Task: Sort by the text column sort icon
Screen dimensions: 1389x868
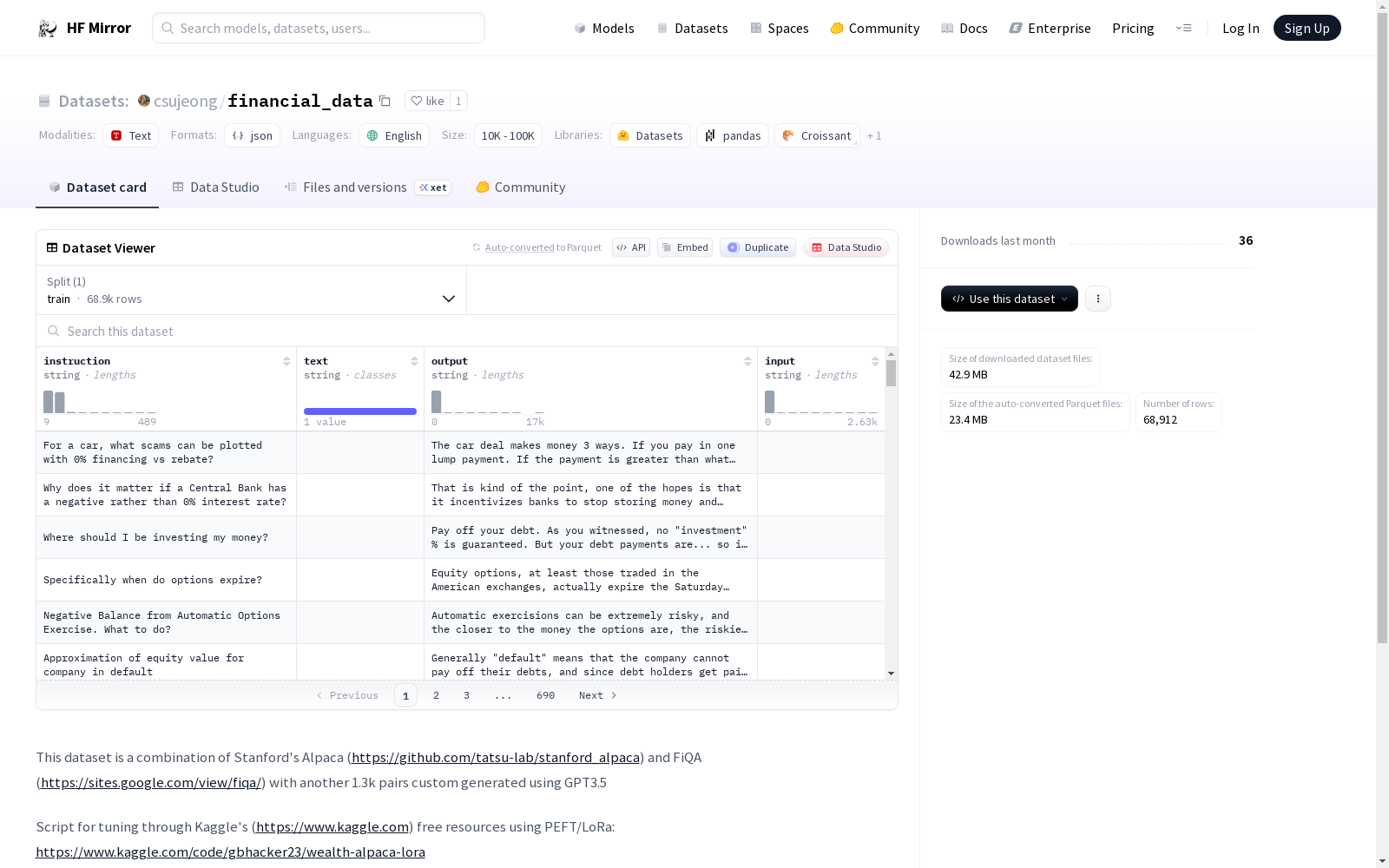Action: point(414,361)
